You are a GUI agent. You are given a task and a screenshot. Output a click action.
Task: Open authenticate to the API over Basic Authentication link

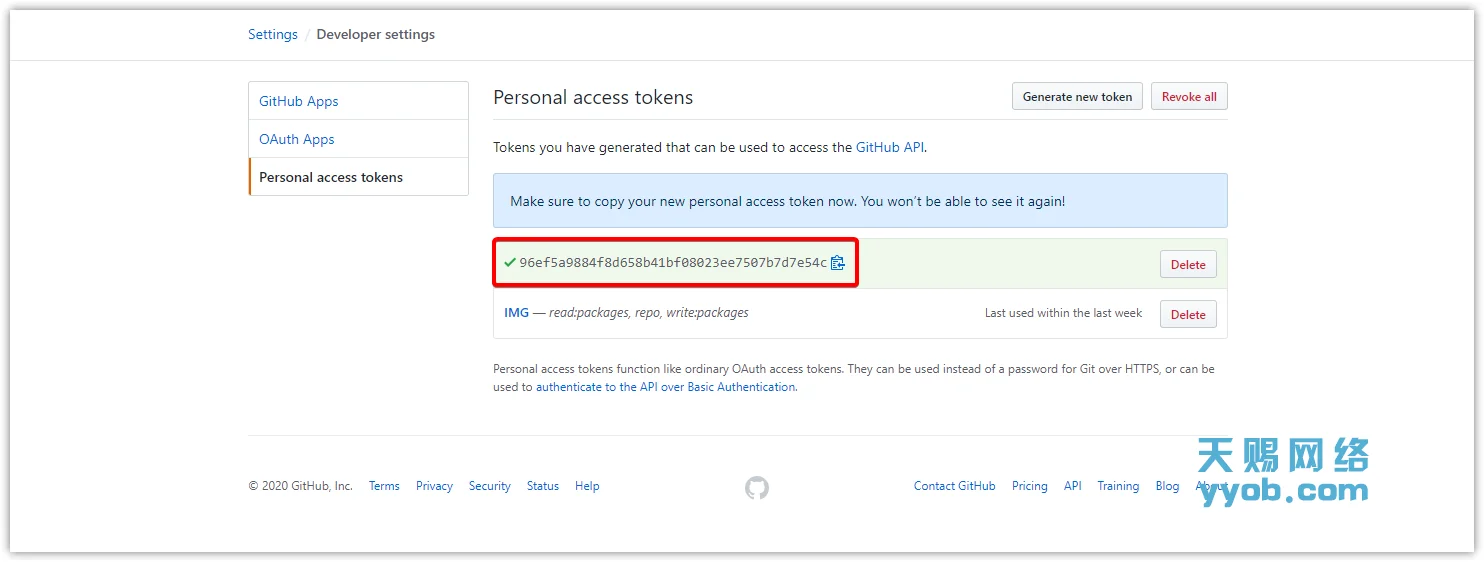[x=666, y=387]
